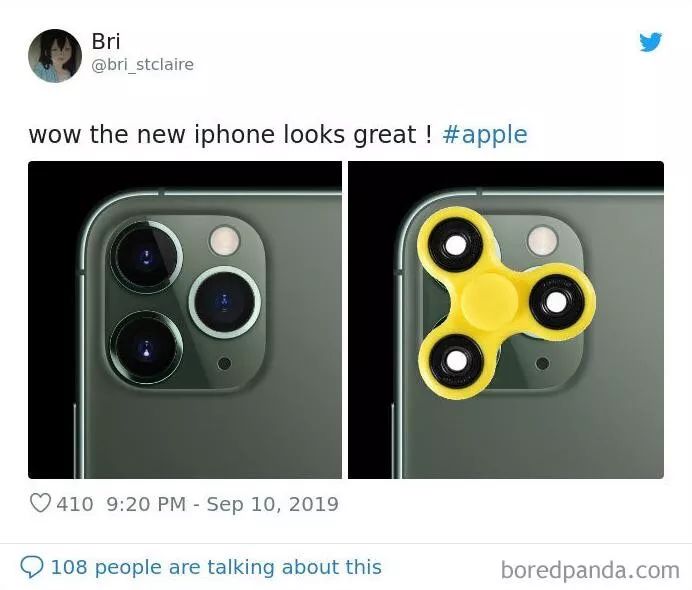Viewport: 692px width, 590px height.
Task: Click the heart like icon
Action: (x=40, y=503)
